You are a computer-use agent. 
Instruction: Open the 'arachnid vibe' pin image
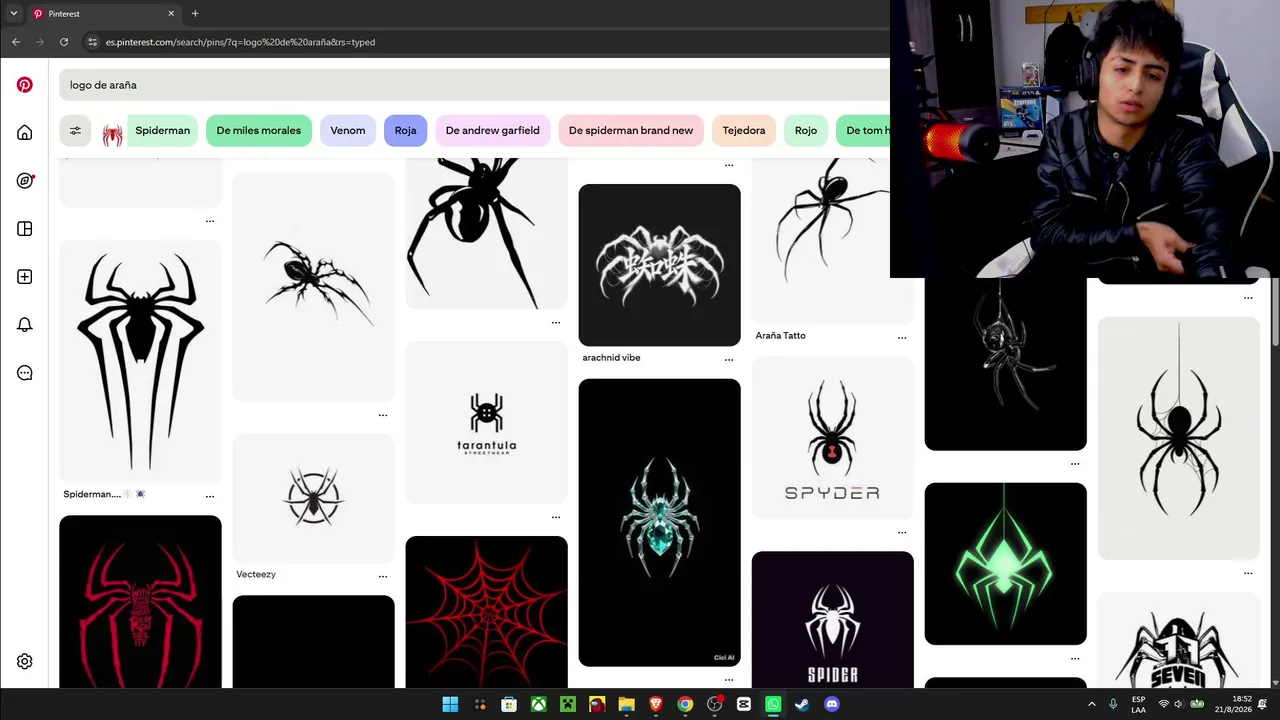coord(659,265)
